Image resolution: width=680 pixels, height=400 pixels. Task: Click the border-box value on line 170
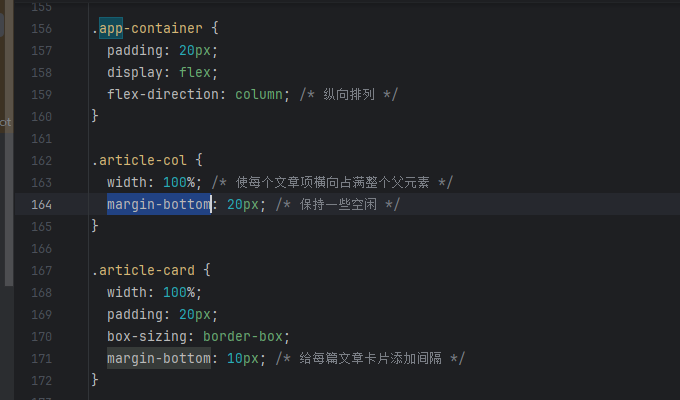pyautogui.click(x=243, y=336)
